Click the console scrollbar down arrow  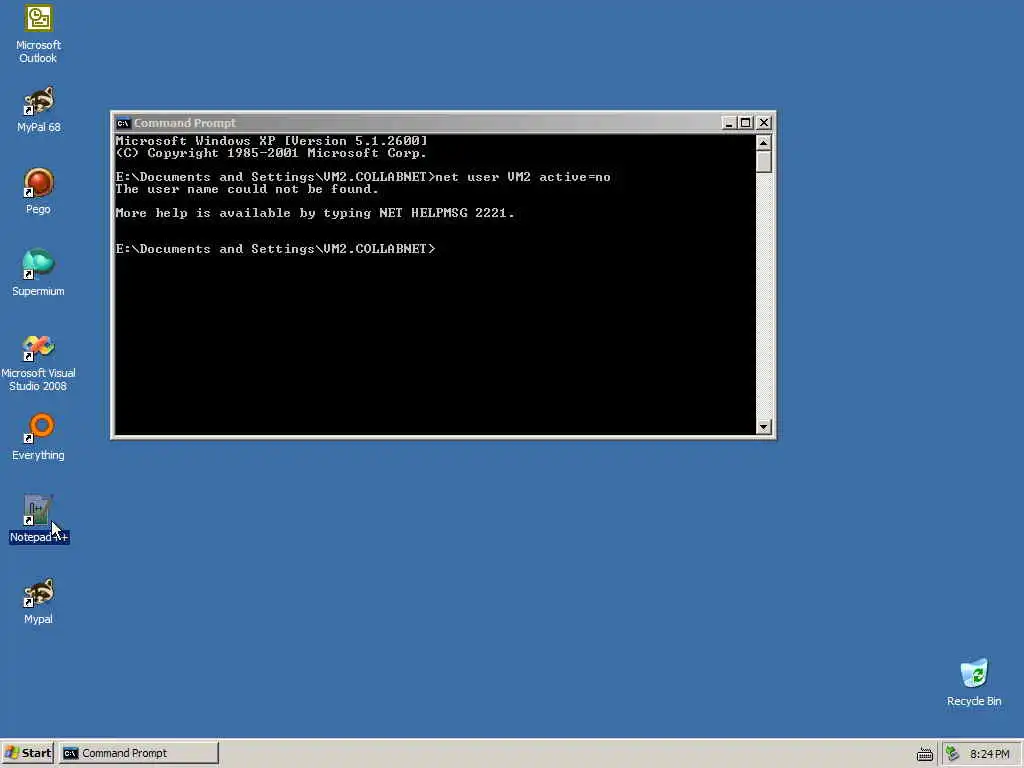click(x=763, y=427)
